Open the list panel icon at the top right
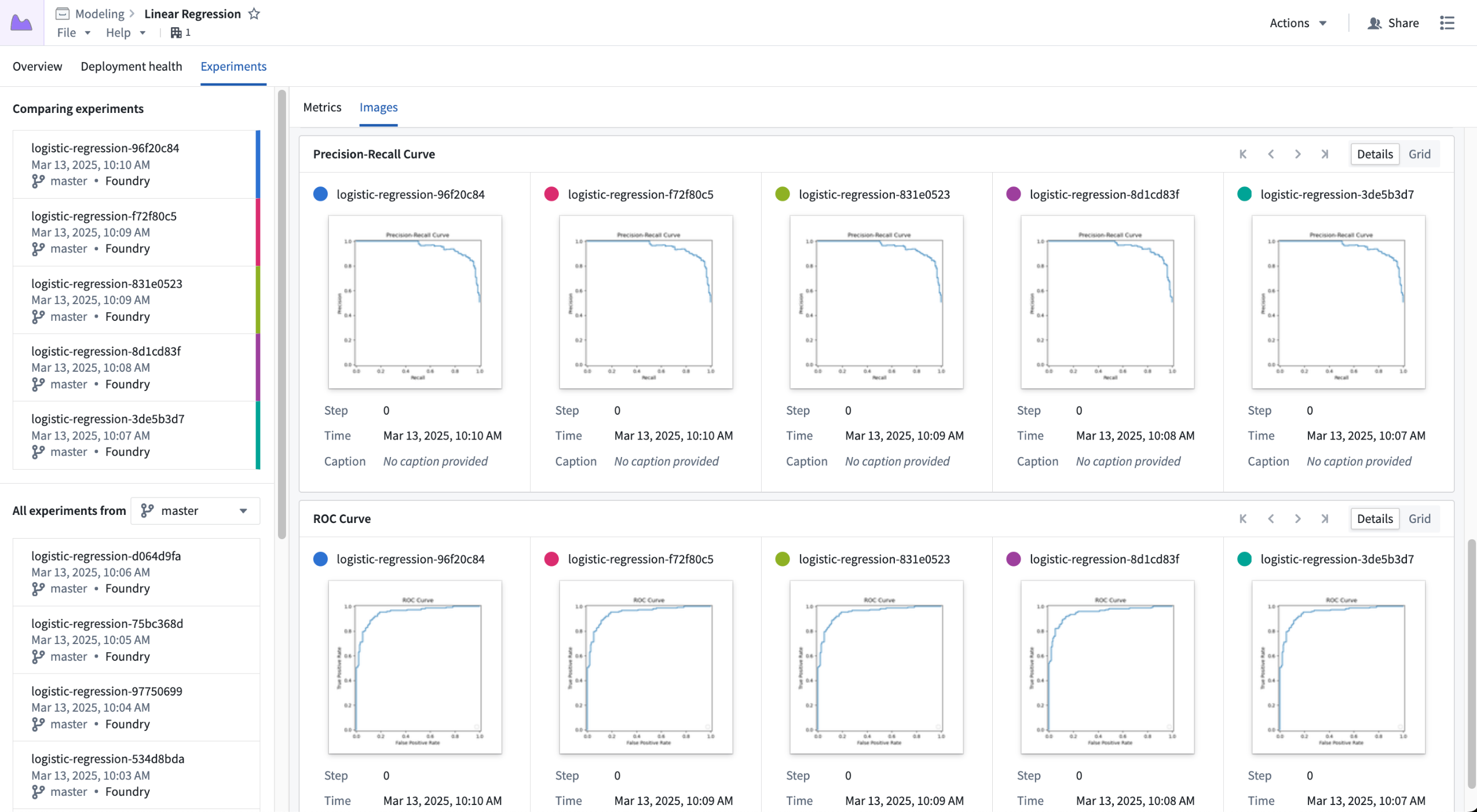 [1447, 23]
